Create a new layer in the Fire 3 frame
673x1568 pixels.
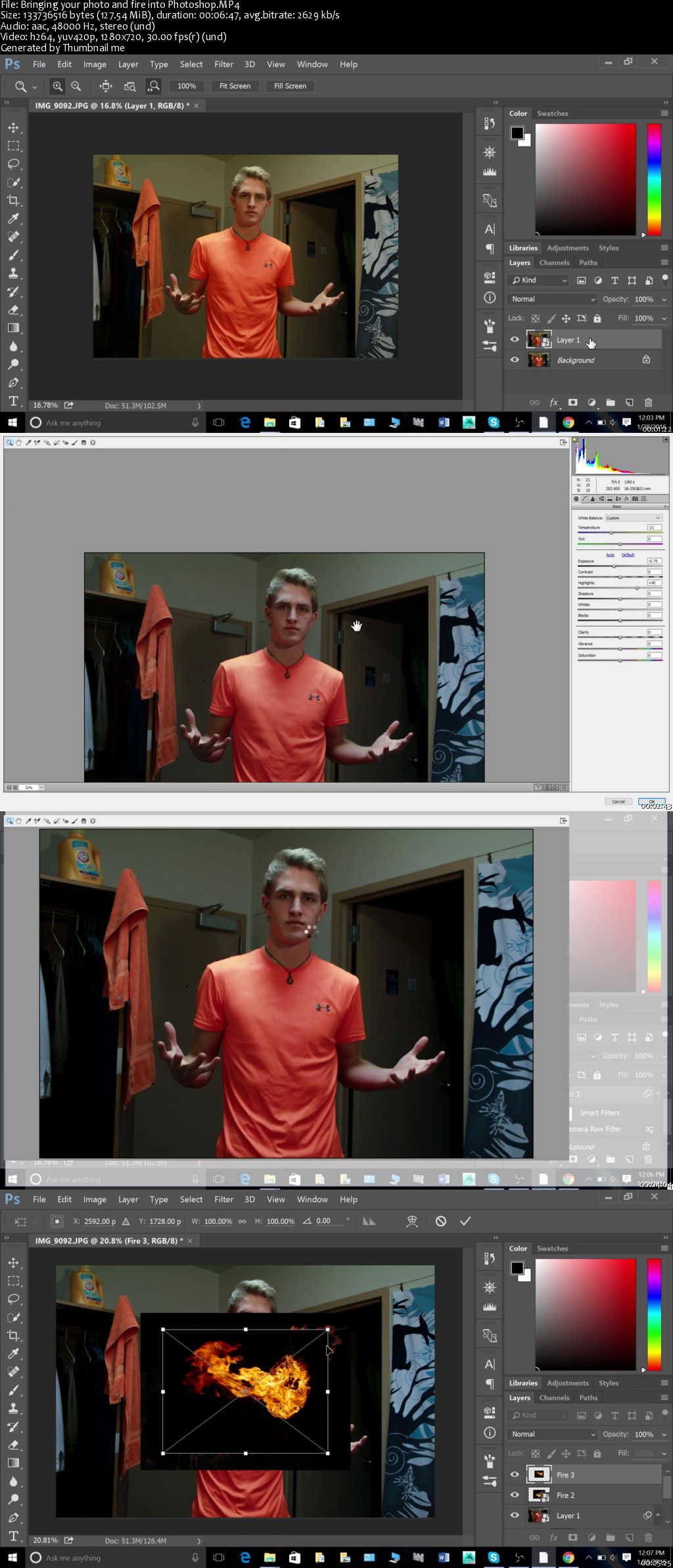(629, 1538)
